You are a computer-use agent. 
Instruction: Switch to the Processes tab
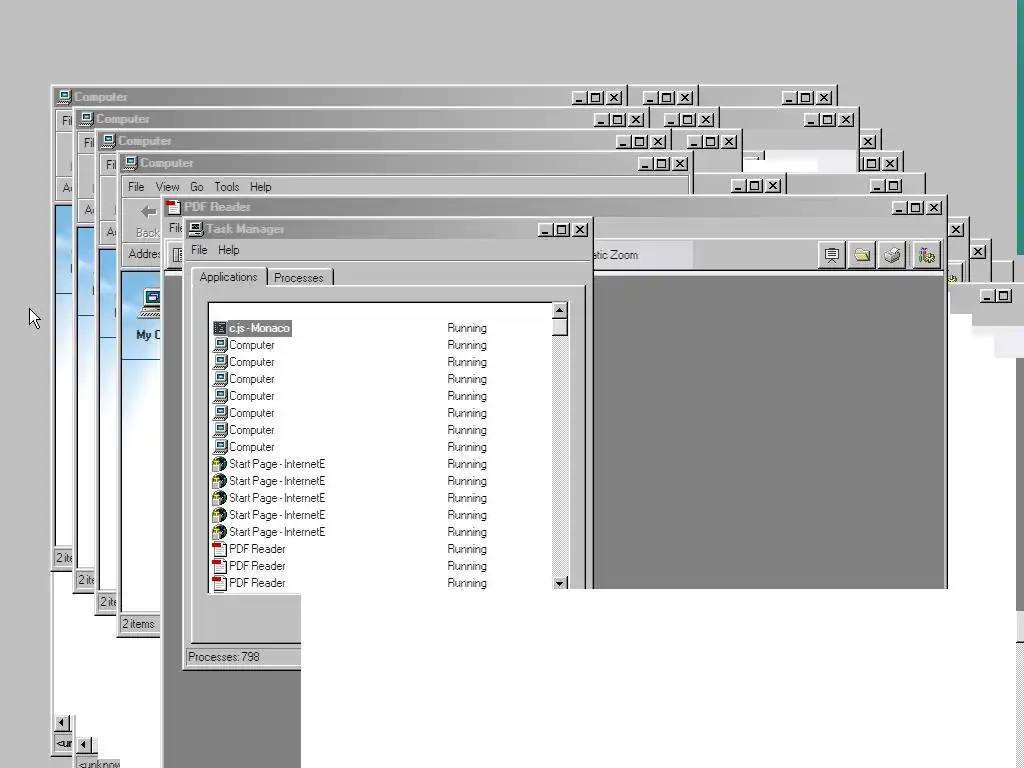tap(298, 278)
